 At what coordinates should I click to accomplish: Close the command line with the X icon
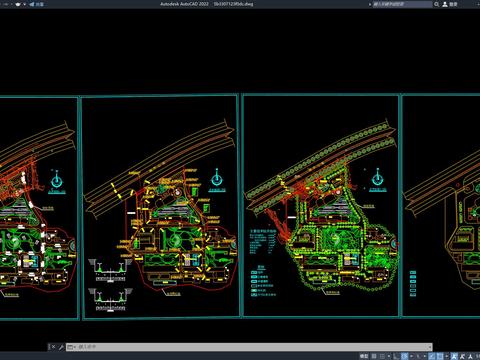(x=53, y=347)
